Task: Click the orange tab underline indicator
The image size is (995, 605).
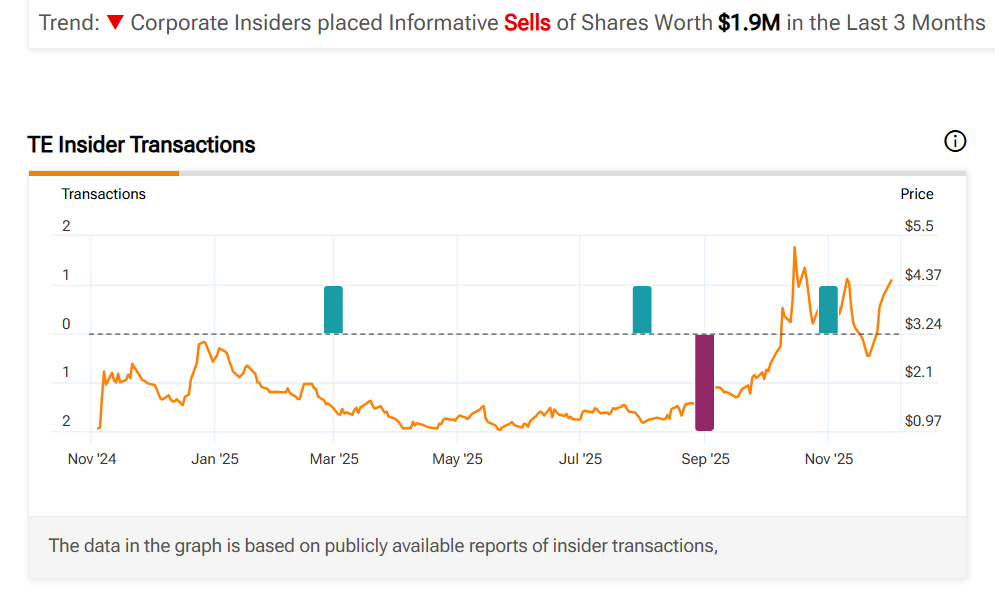Action: [x=104, y=173]
